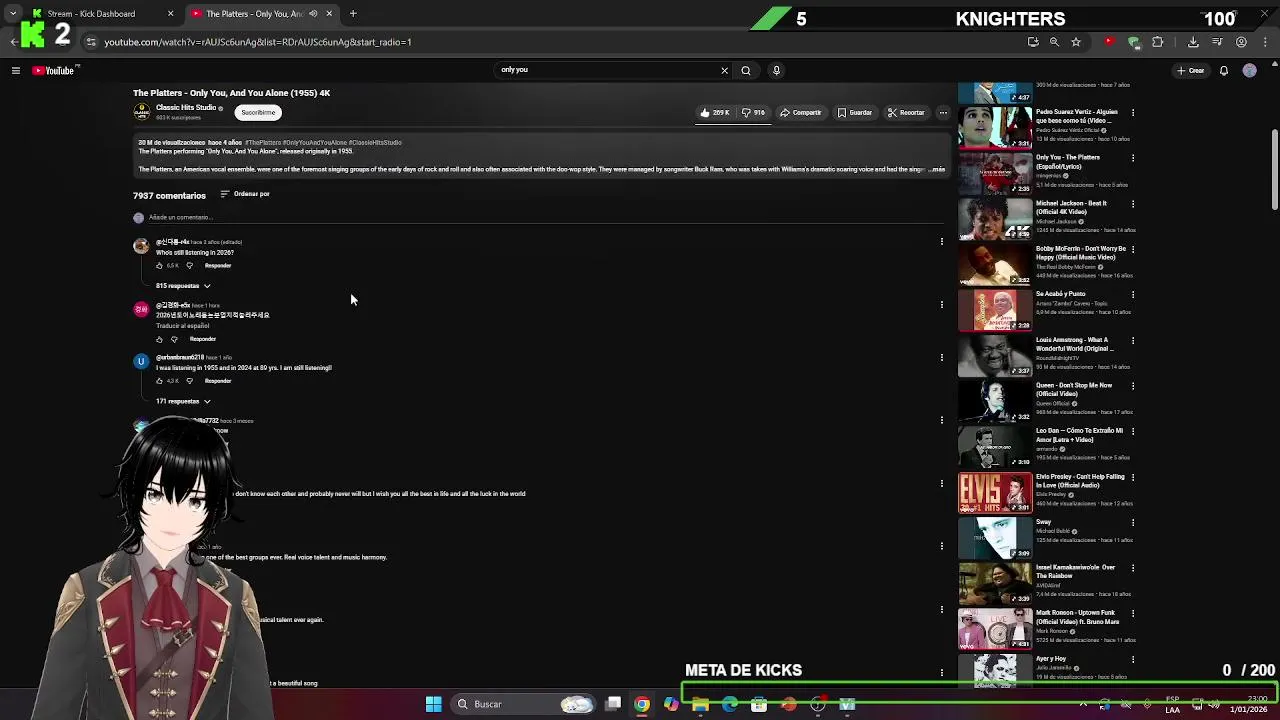Open Chrome media controls icon
The image size is (1280, 720).
pyautogui.click(x=1217, y=42)
